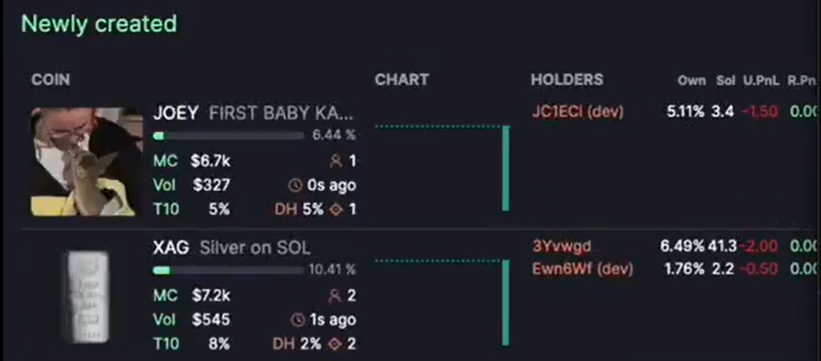Sort by the HOLDERS column header

(567, 80)
